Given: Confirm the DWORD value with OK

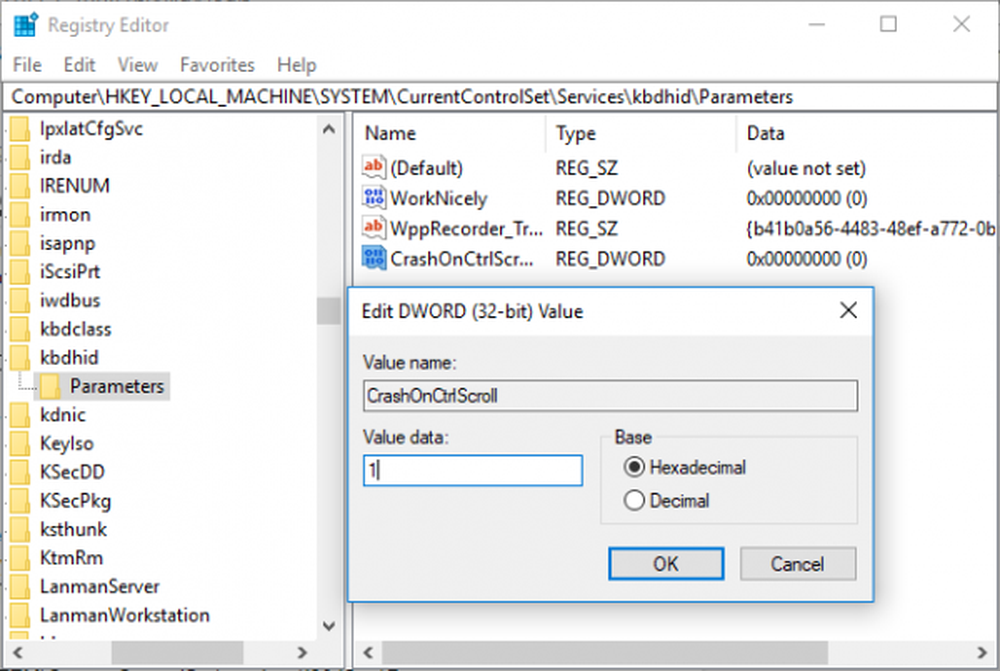Looking at the screenshot, I should (x=666, y=563).
